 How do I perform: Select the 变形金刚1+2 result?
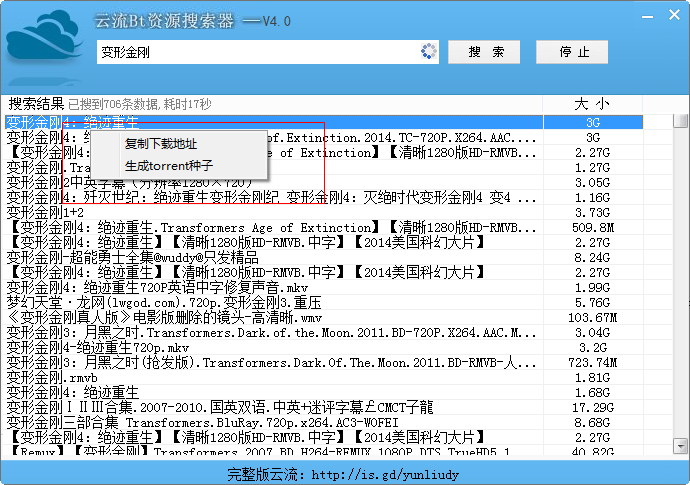coord(45,212)
